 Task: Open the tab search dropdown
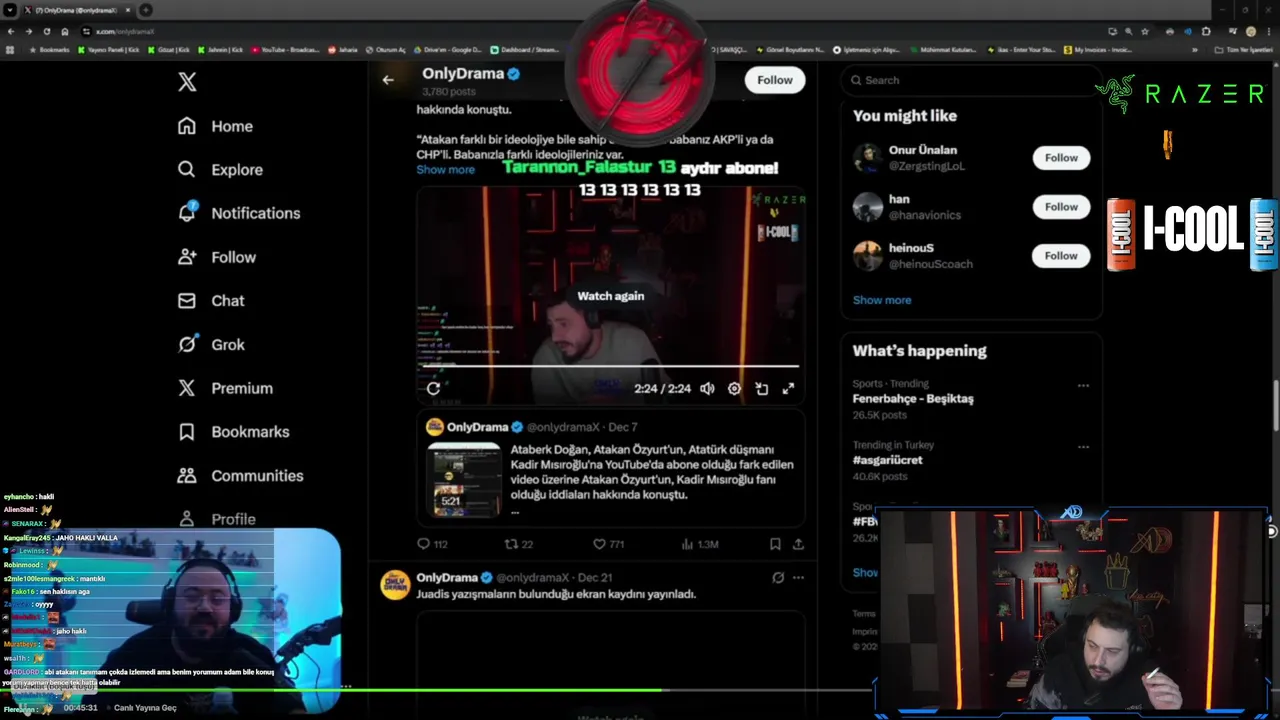coord(10,10)
